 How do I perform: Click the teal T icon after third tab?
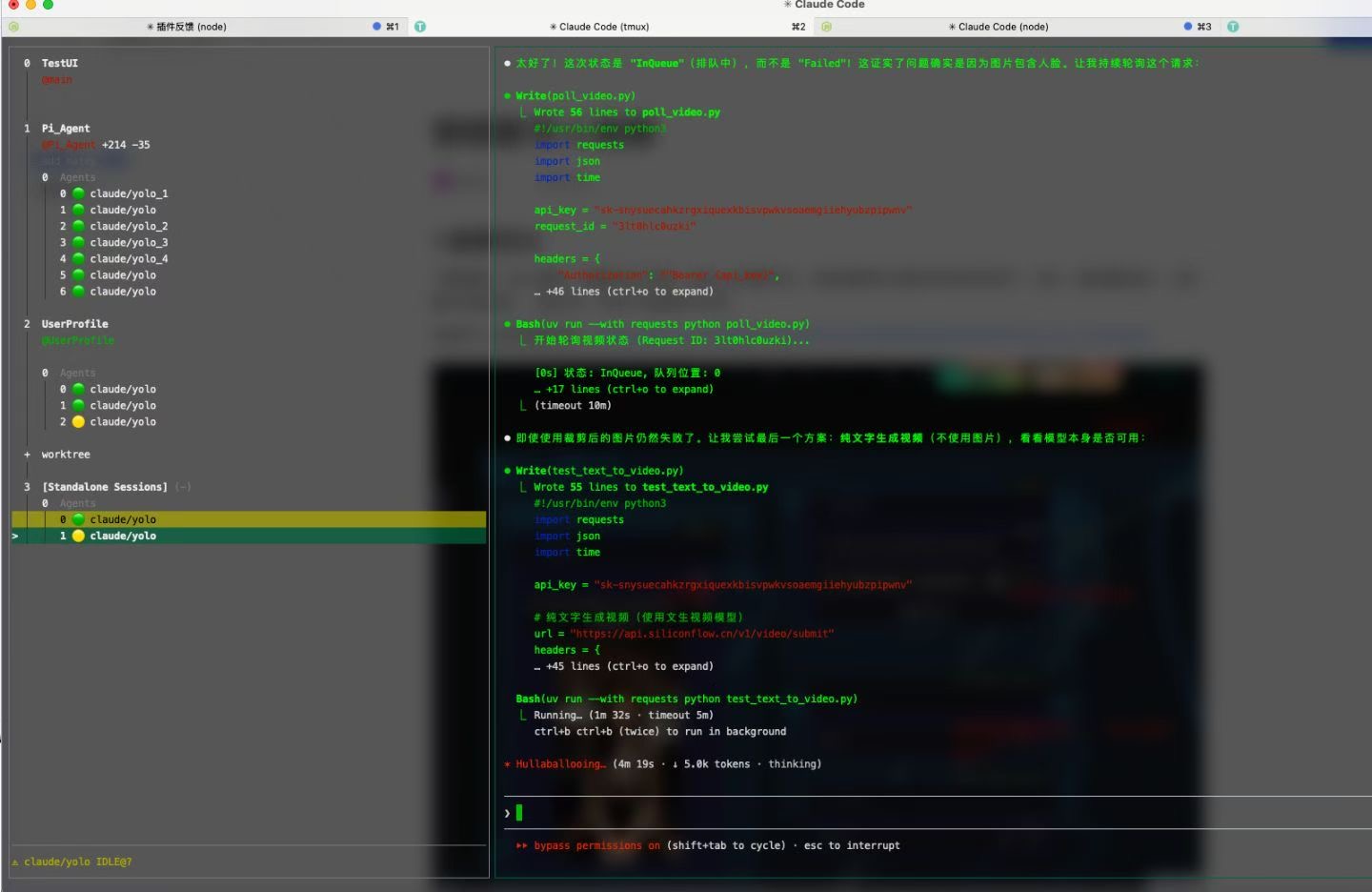click(1233, 27)
